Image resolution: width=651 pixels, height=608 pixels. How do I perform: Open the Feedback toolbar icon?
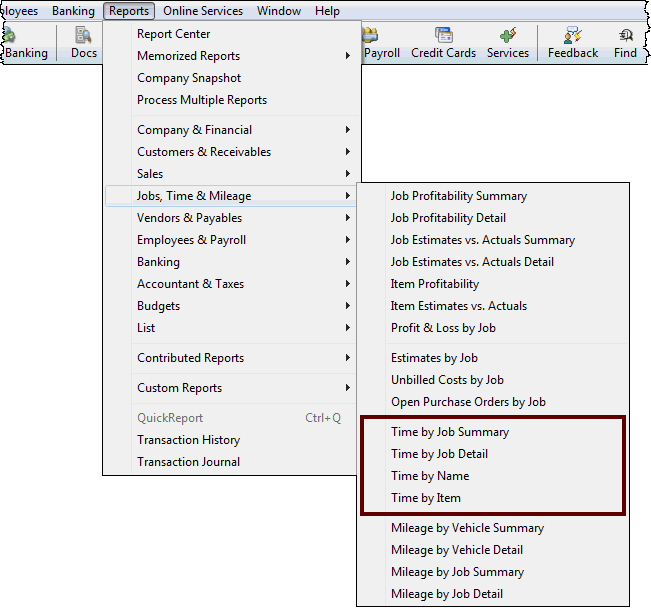tap(573, 42)
